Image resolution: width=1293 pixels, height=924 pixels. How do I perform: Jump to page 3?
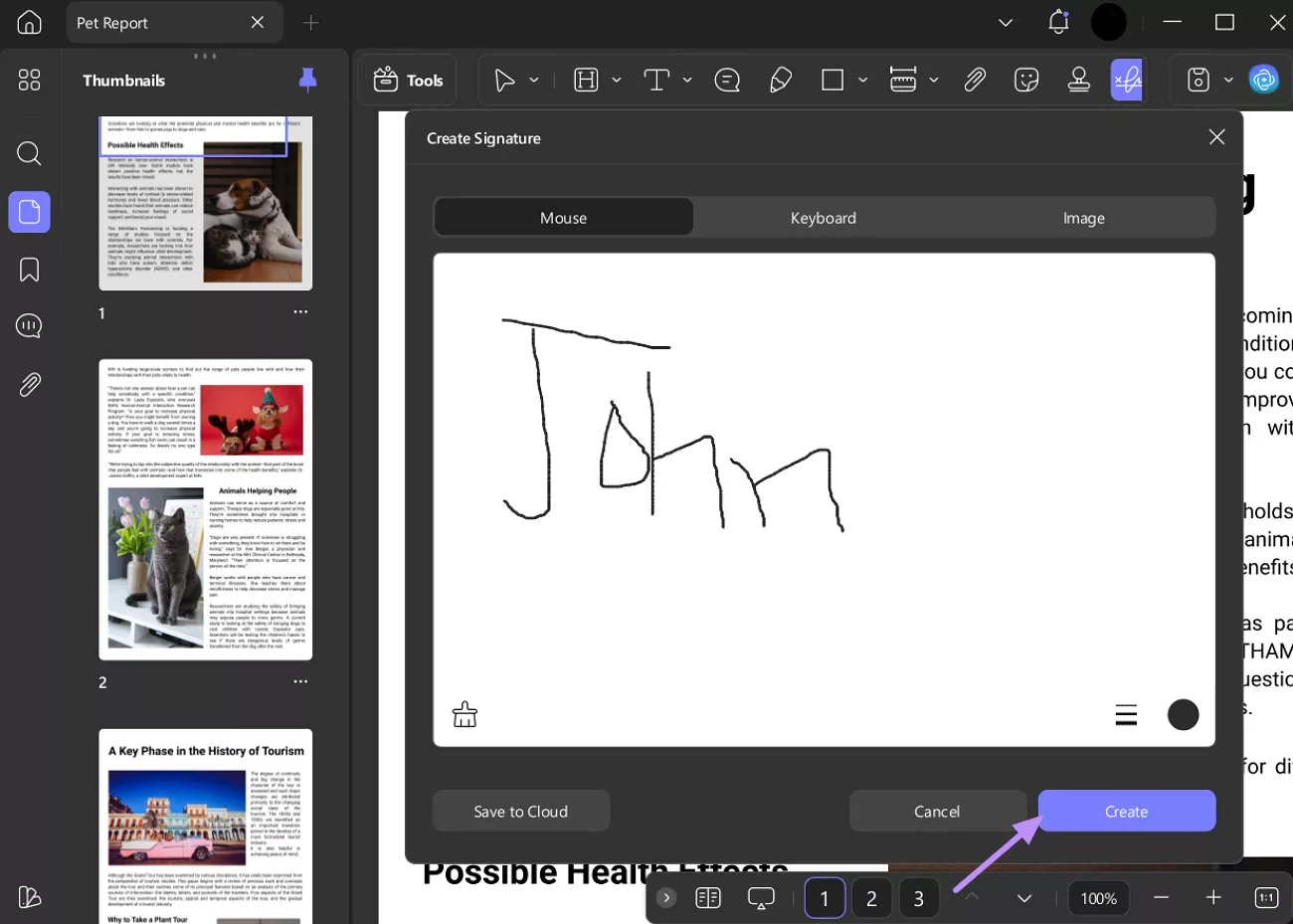point(918,898)
